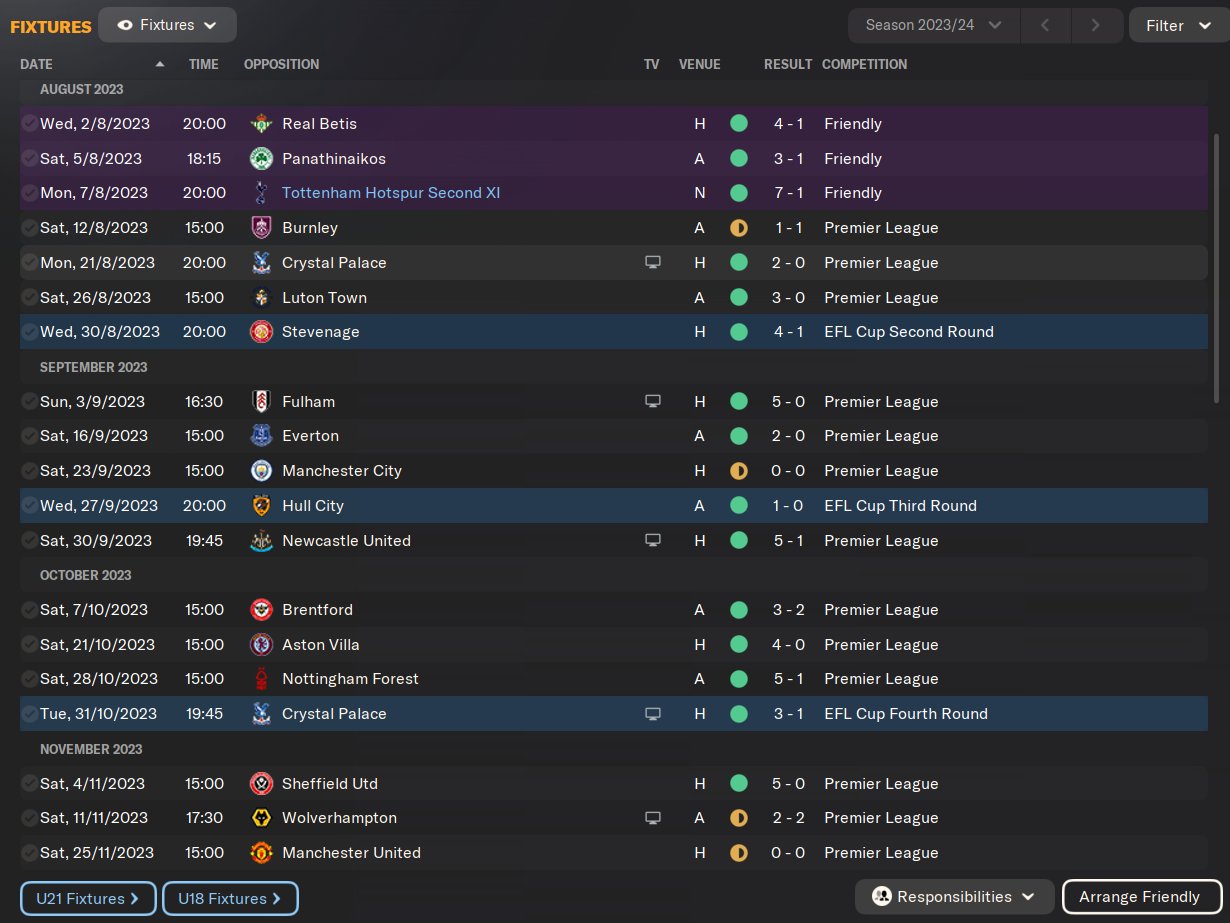Toggle the checkmark on Stevenage fixture row
Screen dimensions: 1230x923
[x=29, y=332]
